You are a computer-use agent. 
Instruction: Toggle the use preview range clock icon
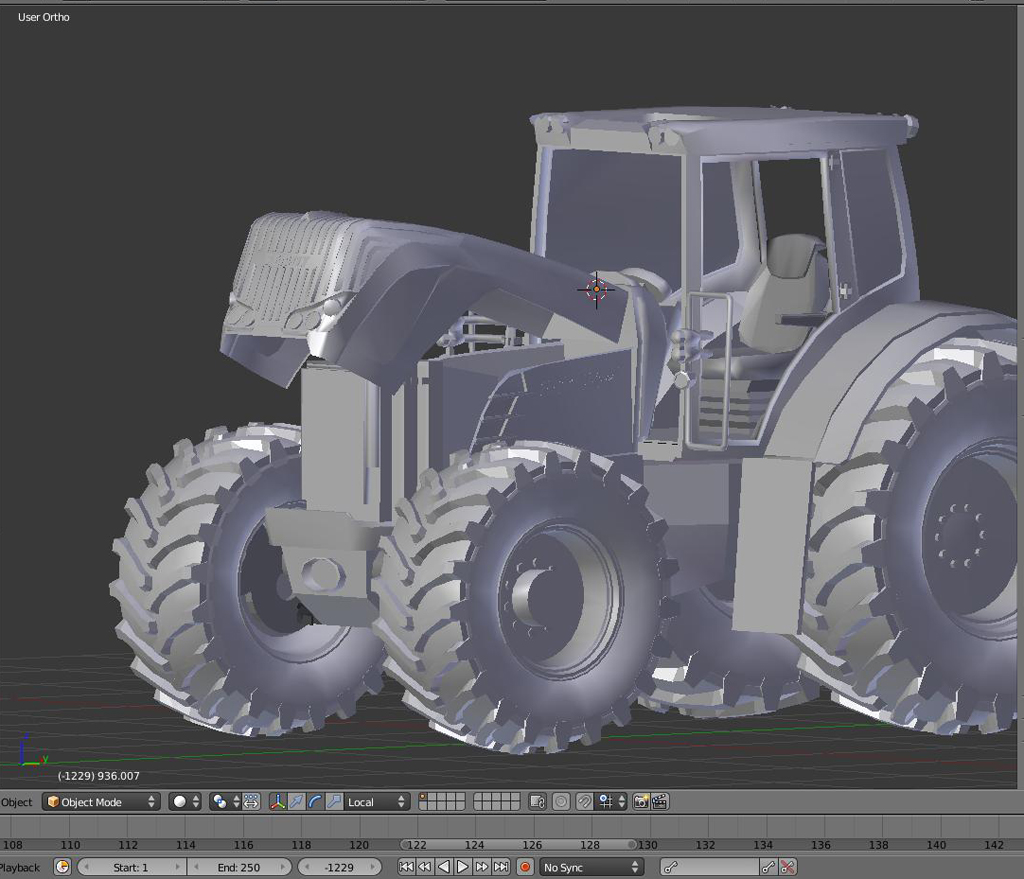[x=63, y=867]
